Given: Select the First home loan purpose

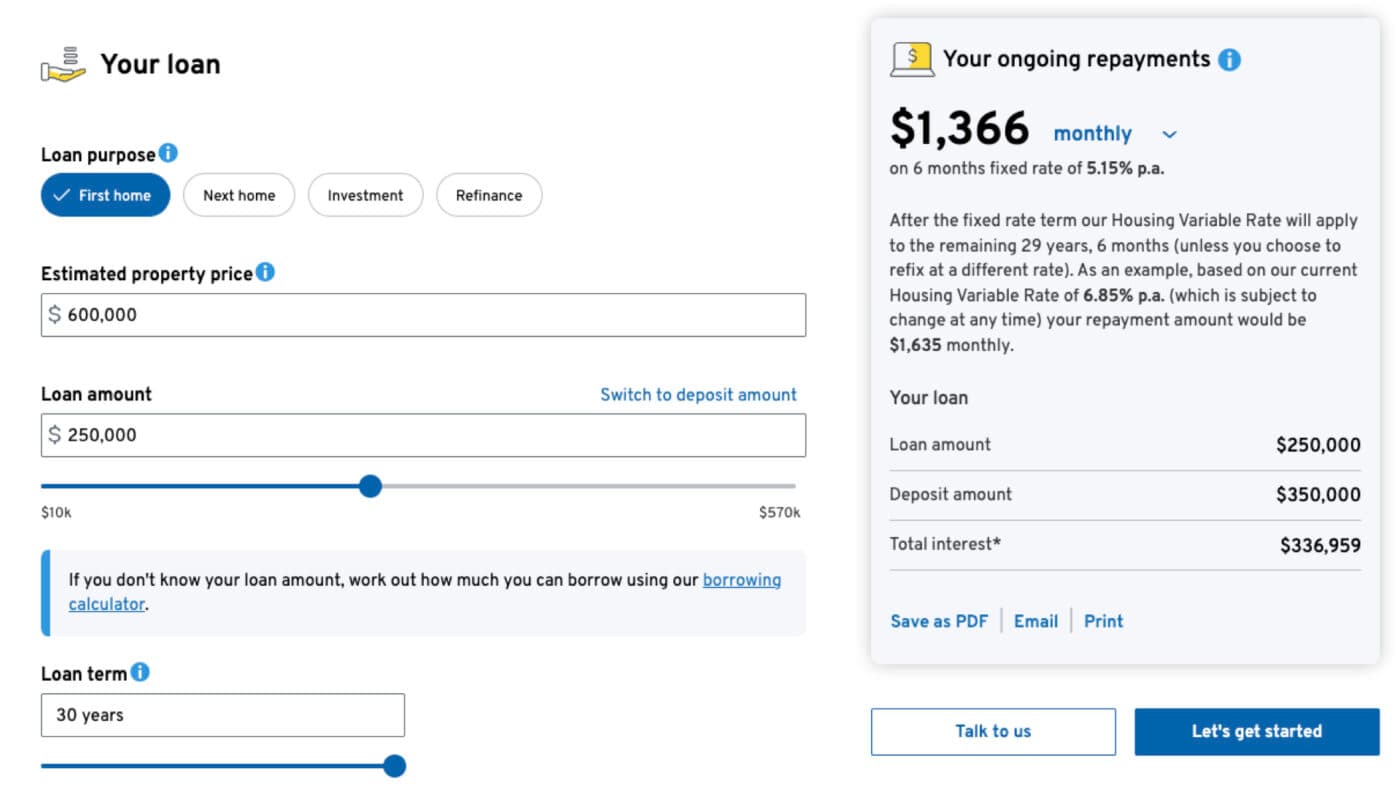Looking at the screenshot, I should coord(105,195).
